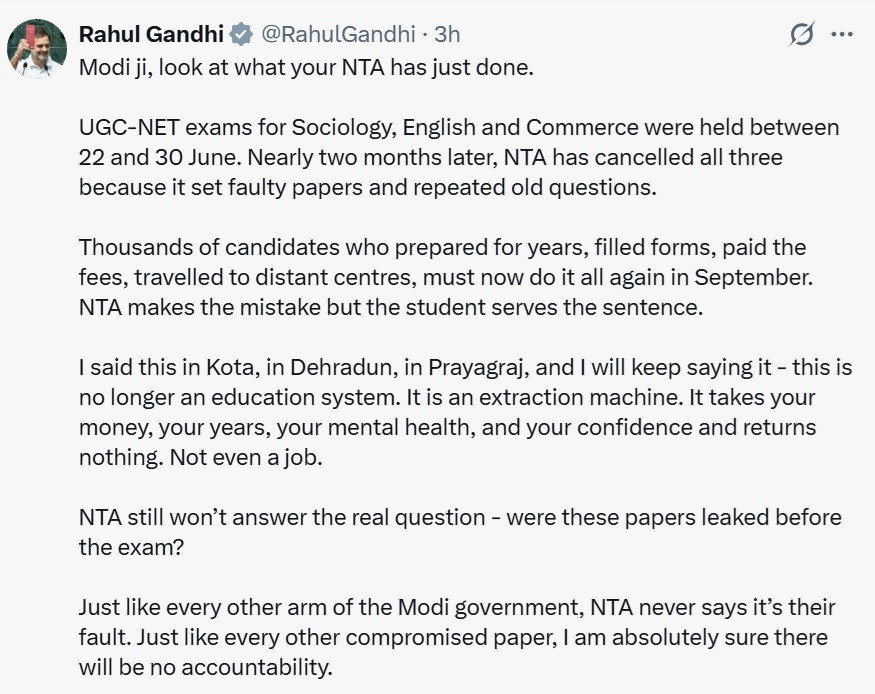Viewport: 875px width, 694px height.
Task: Open the Grok explain-post icon
Action: [x=802, y=35]
